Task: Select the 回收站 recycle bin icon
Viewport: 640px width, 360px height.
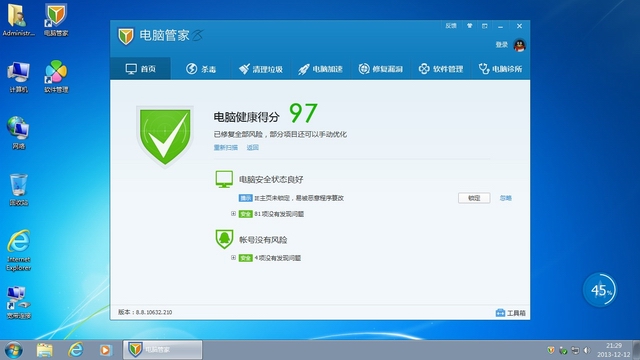Action: point(18,190)
